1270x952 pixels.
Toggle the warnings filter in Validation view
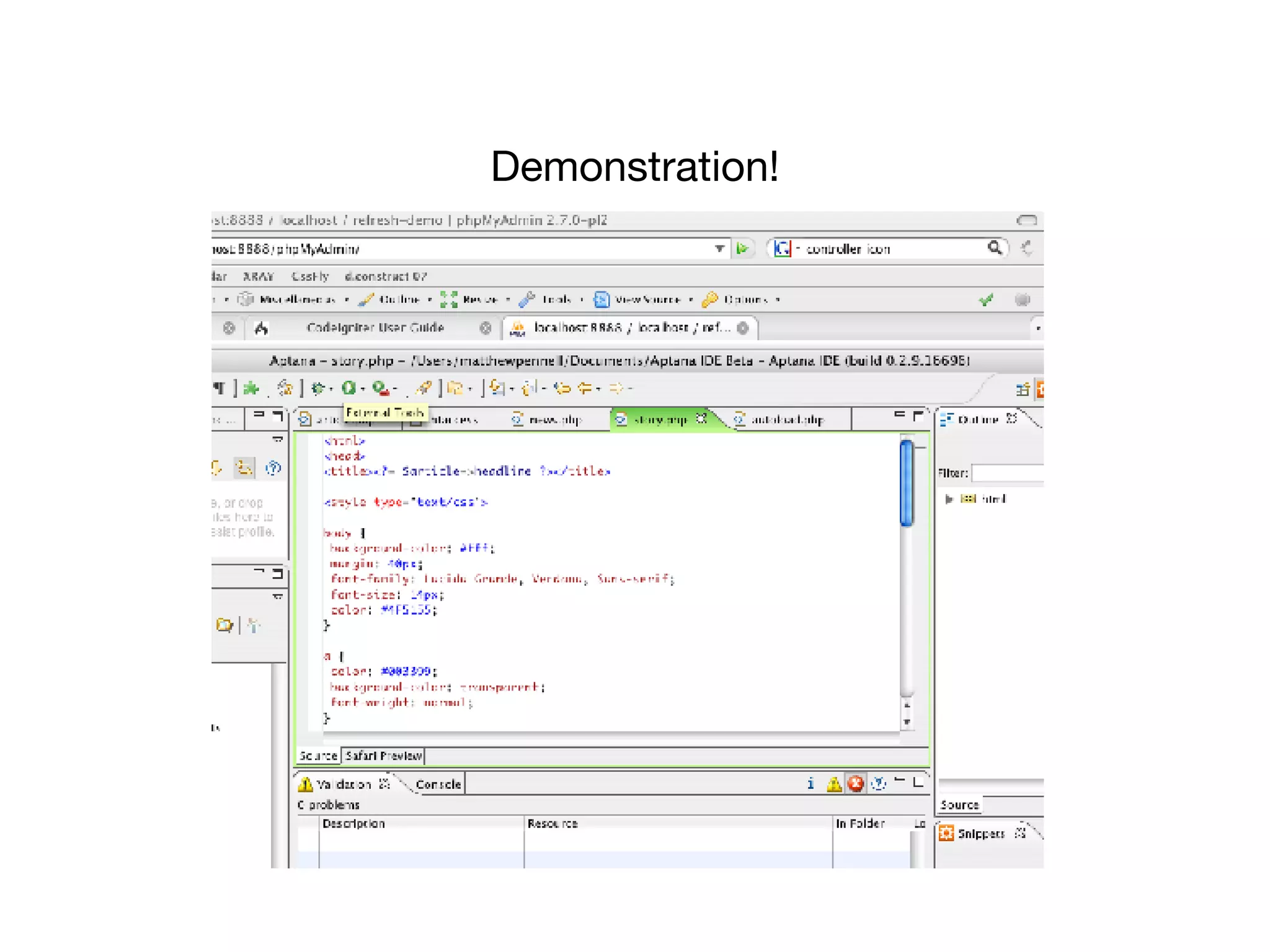click(x=834, y=785)
